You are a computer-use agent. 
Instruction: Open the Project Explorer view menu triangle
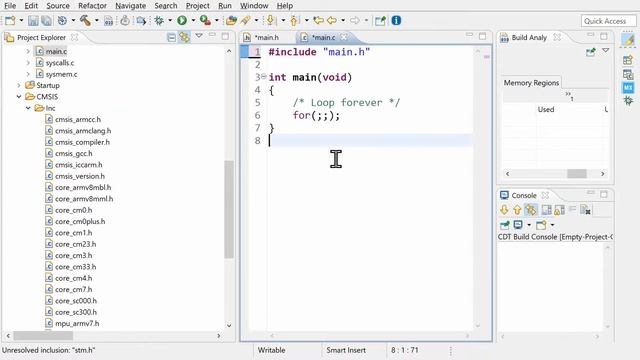point(199,36)
